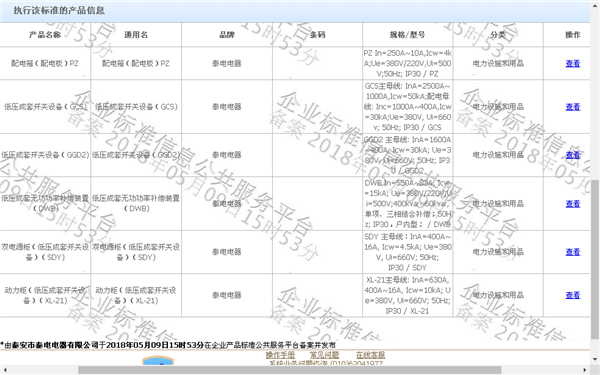
Task: Open the 常见问题 footer link
Action: pyautogui.click(x=324, y=355)
